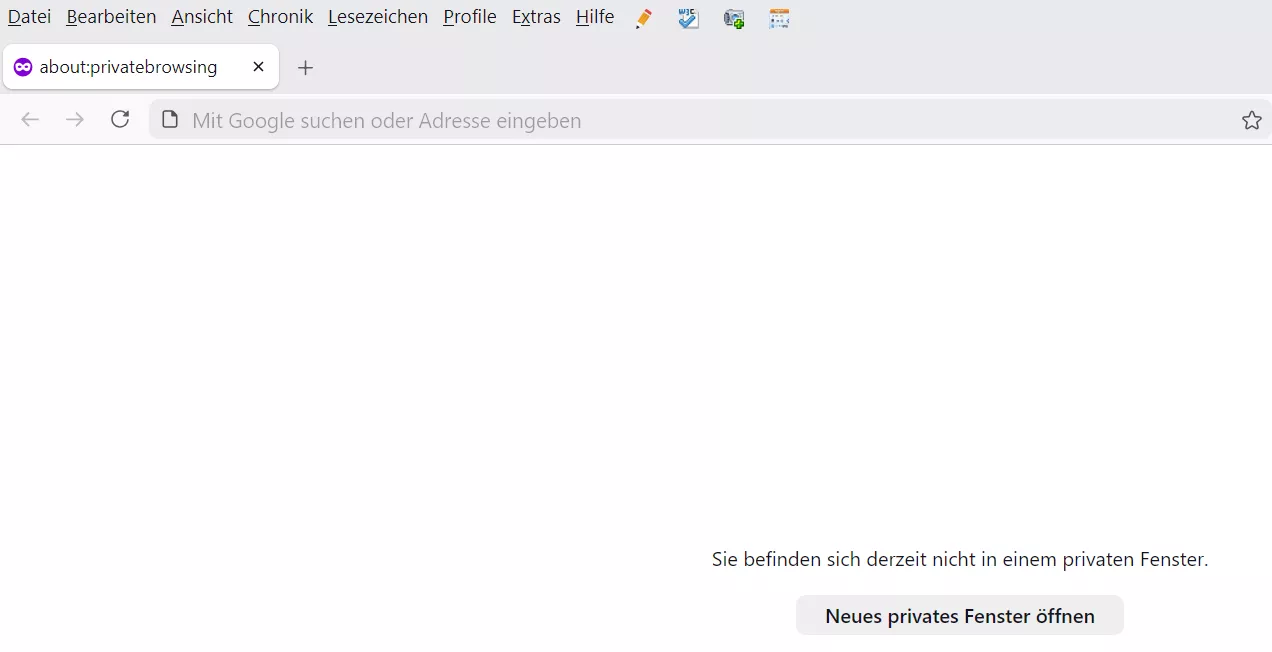Open the Lesezeichen menu
Screen dimensions: 1272x652
point(378,17)
